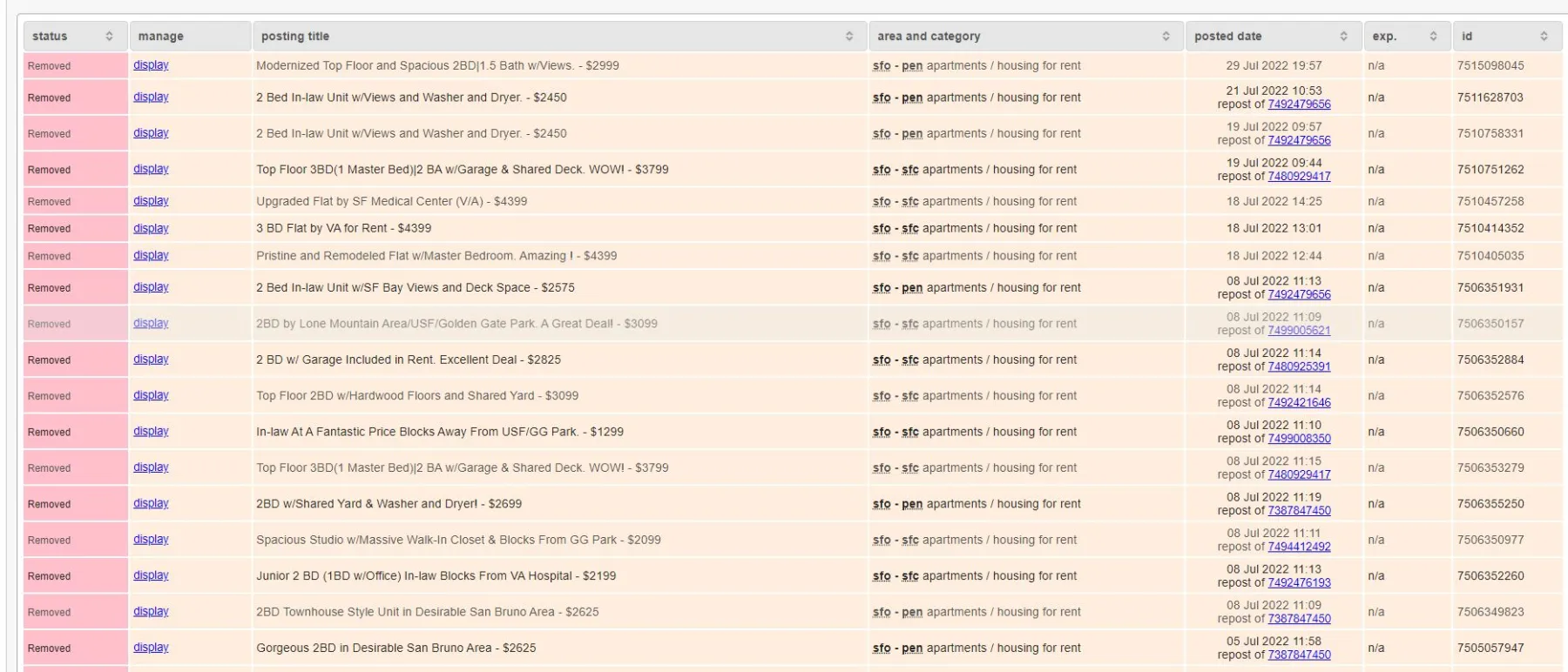
Task: Open display link for posting 7510758331
Action: click(151, 133)
